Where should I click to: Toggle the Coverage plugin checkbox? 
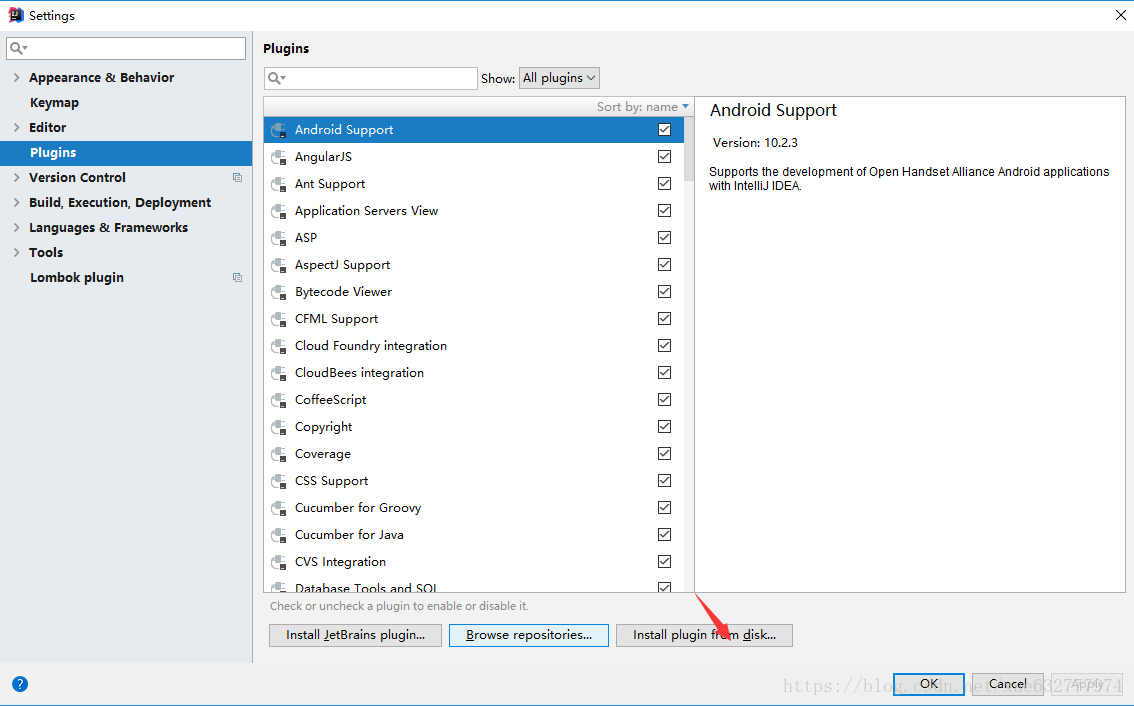point(665,454)
